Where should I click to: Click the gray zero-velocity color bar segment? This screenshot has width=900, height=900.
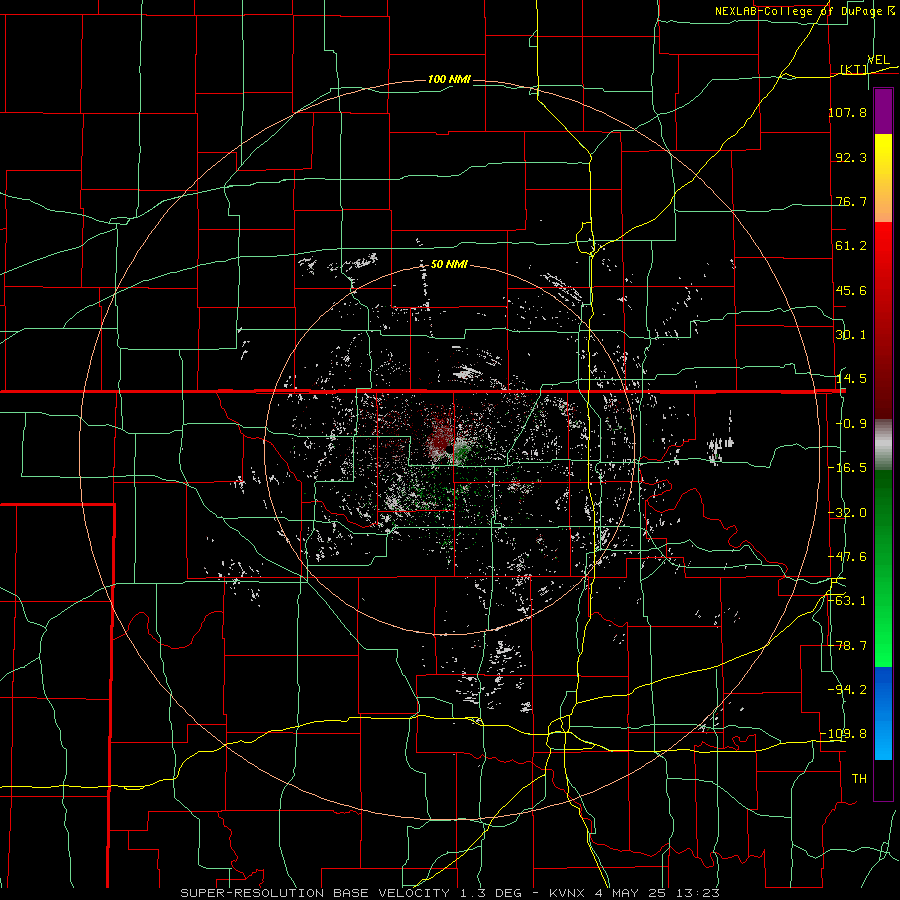[883, 445]
